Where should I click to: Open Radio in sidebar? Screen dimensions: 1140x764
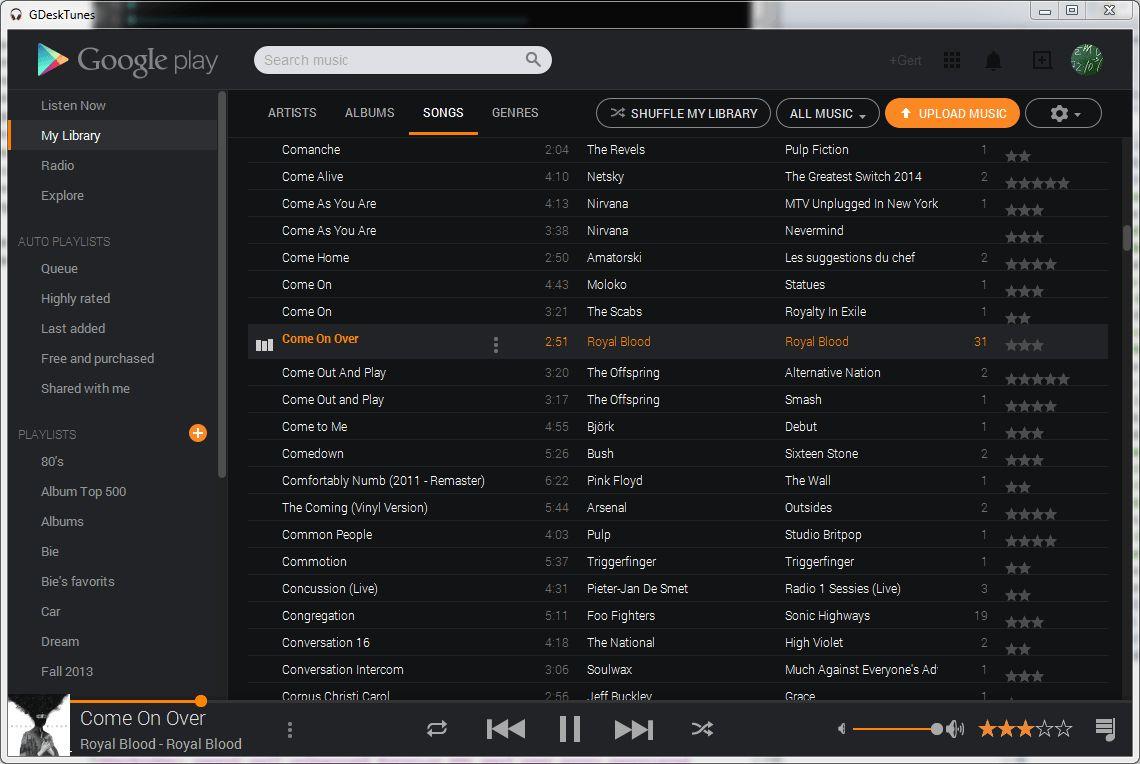coord(57,166)
